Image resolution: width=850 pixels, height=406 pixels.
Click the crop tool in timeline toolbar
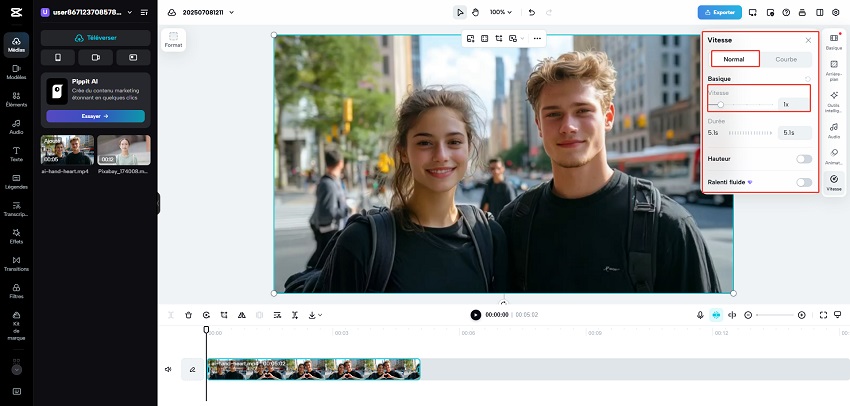224,315
